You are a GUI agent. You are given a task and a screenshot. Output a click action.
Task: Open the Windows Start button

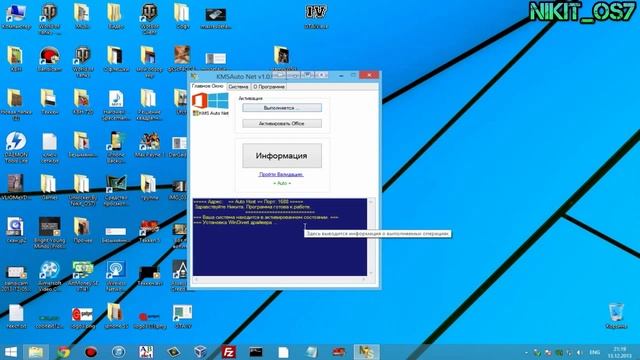[11, 352]
